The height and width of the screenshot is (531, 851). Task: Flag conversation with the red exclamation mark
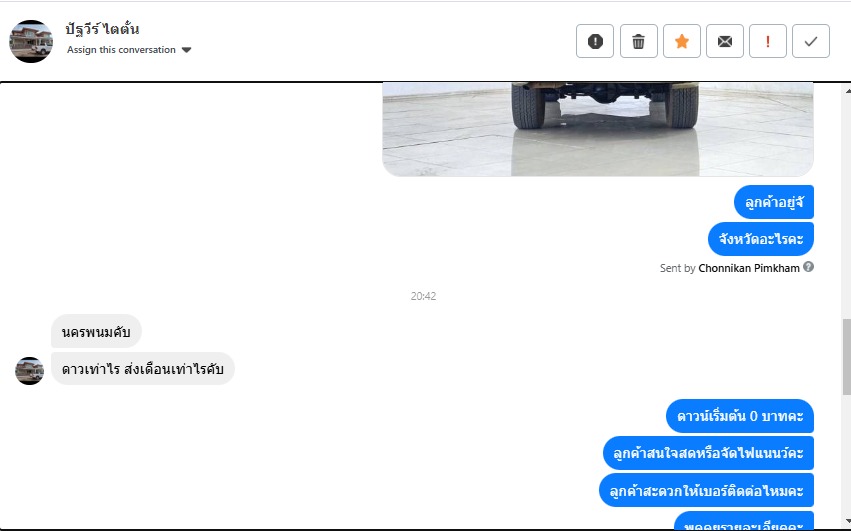click(x=767, y=41)
